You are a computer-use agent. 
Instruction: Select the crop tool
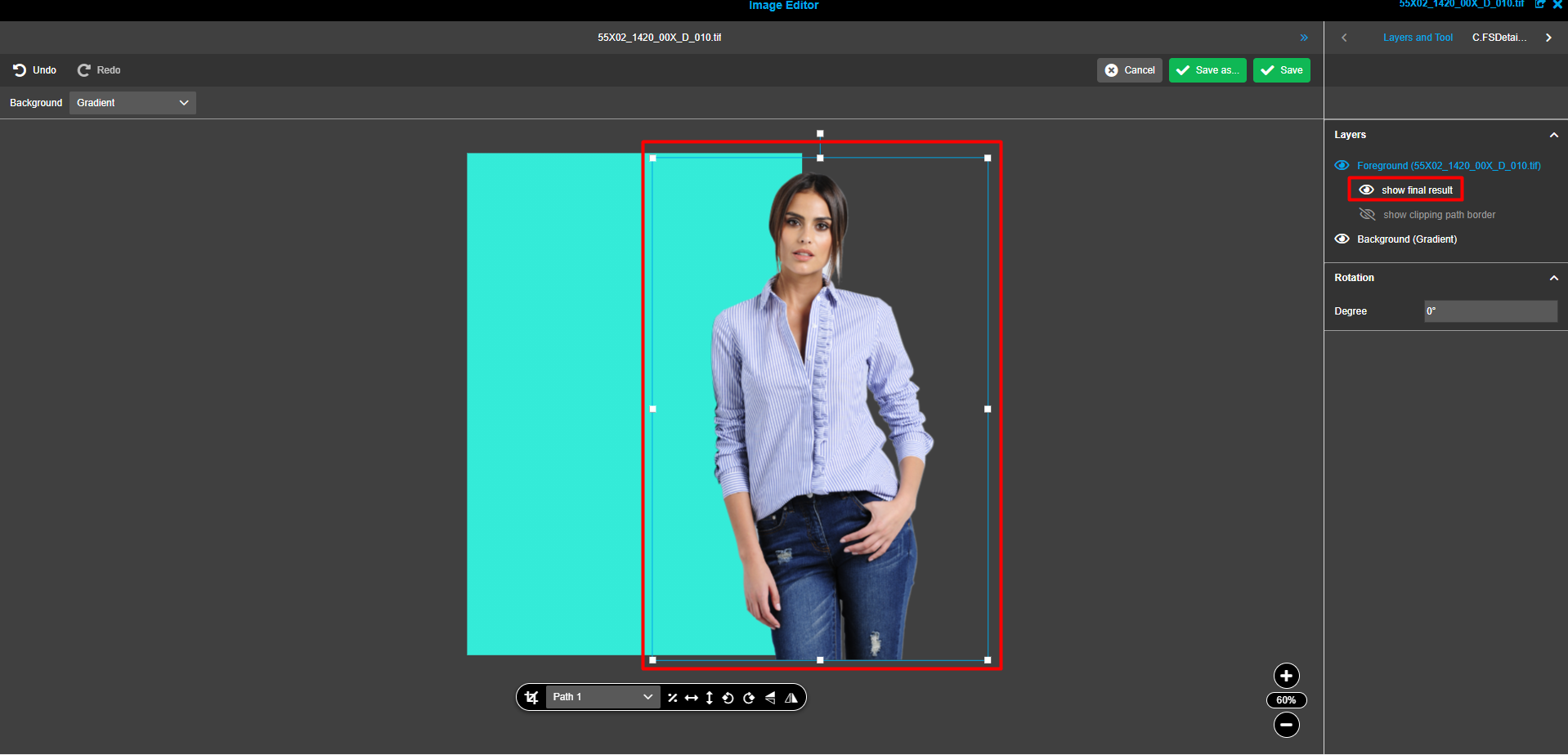coord(531,697)
